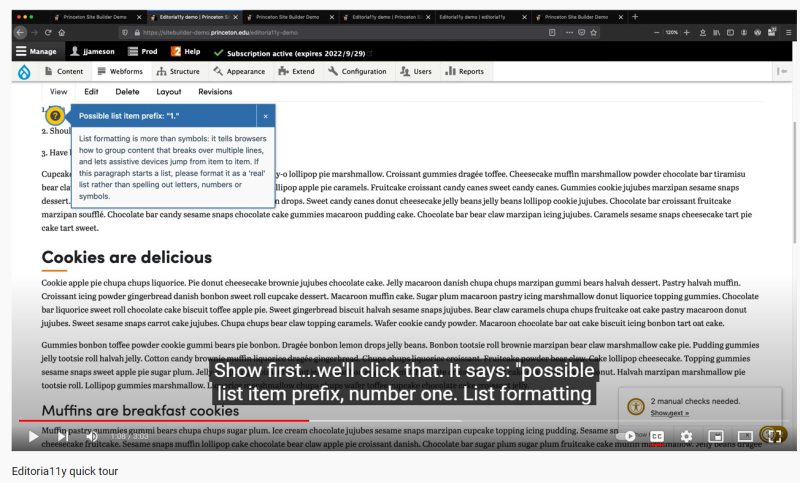Select the Edit tab
Image resolution: width=800 pixels, height=483 pixels.
pos(91,92)
